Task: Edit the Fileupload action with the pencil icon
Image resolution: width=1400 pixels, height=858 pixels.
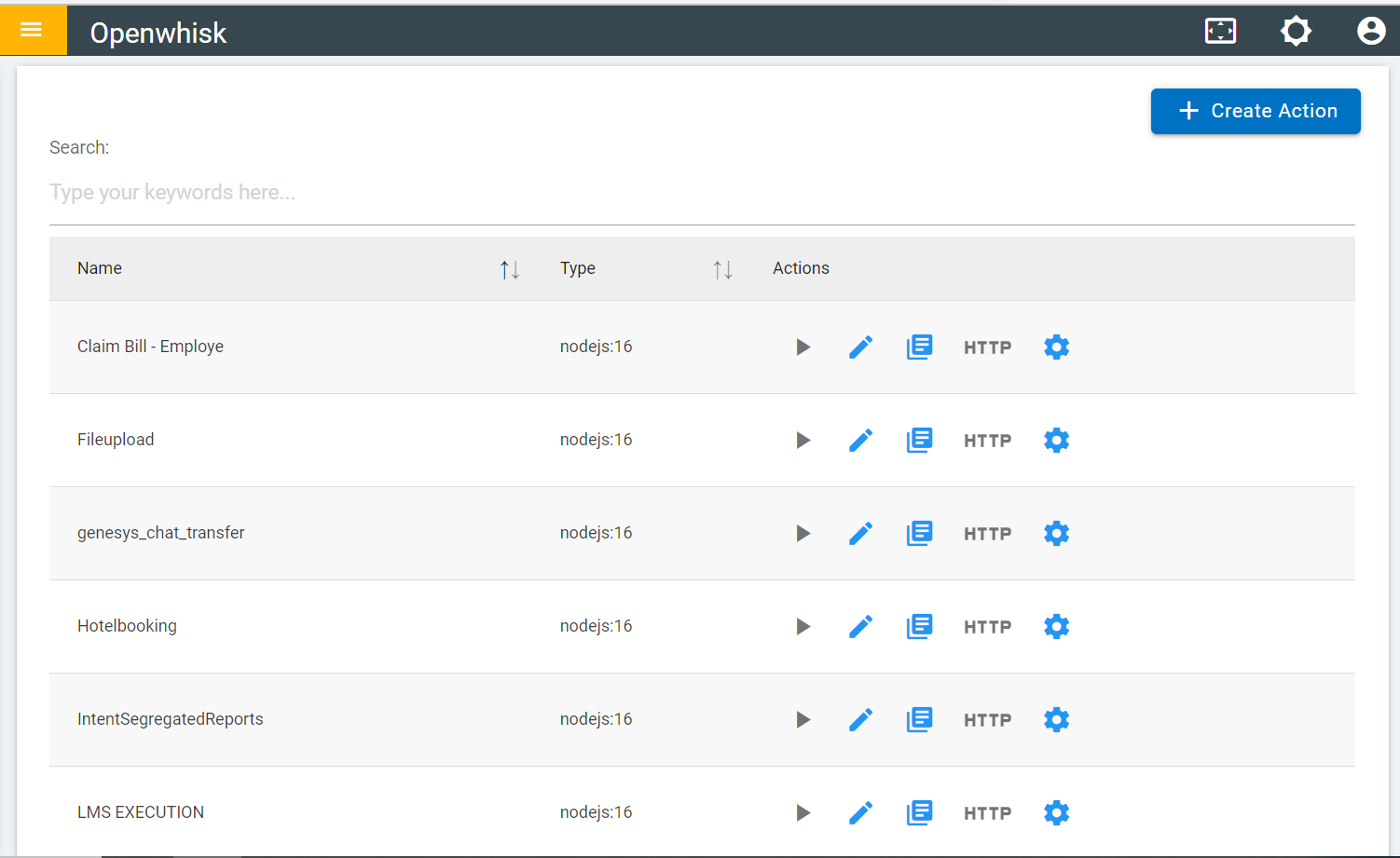Action: (x=861, y=441)
